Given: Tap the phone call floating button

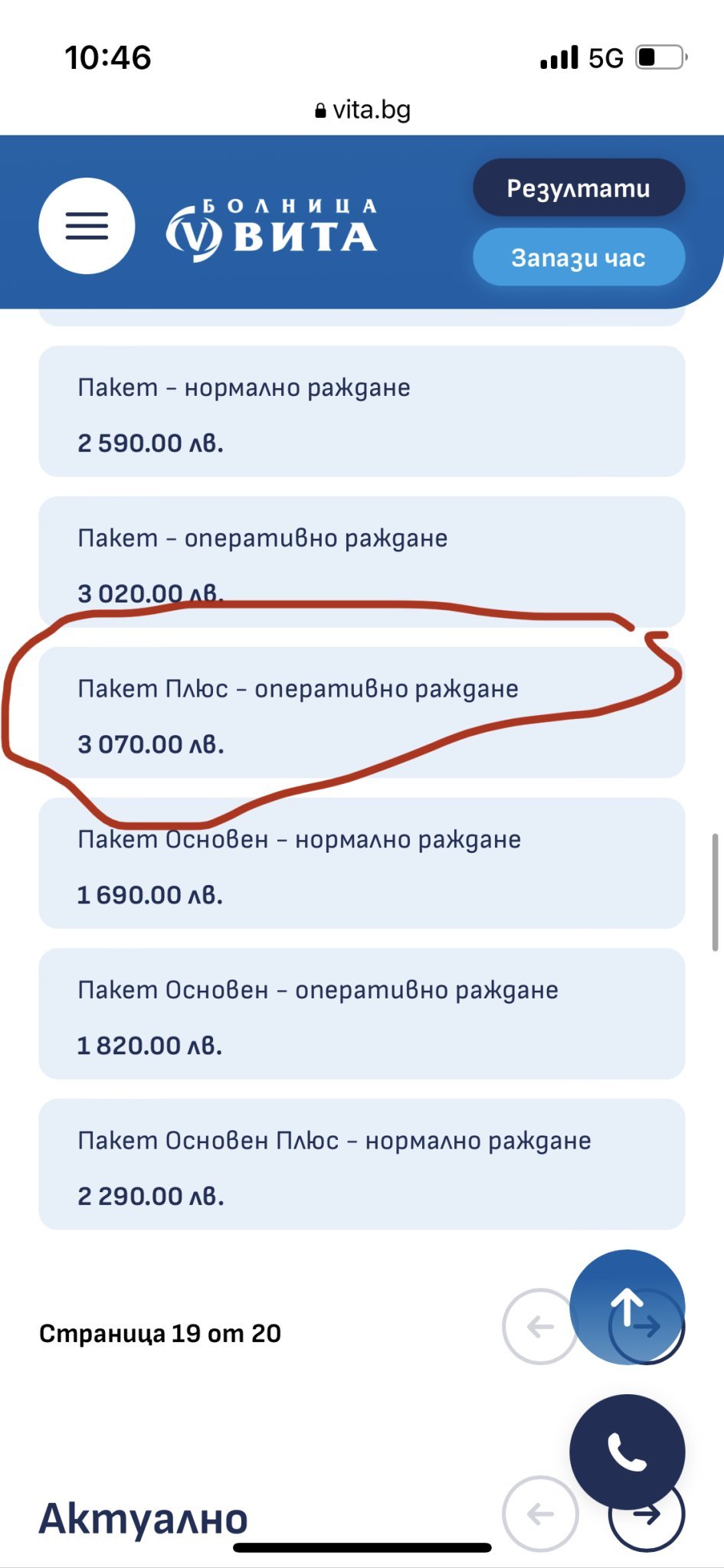Looking at the screenshot, I should [x=627, y=1452].
